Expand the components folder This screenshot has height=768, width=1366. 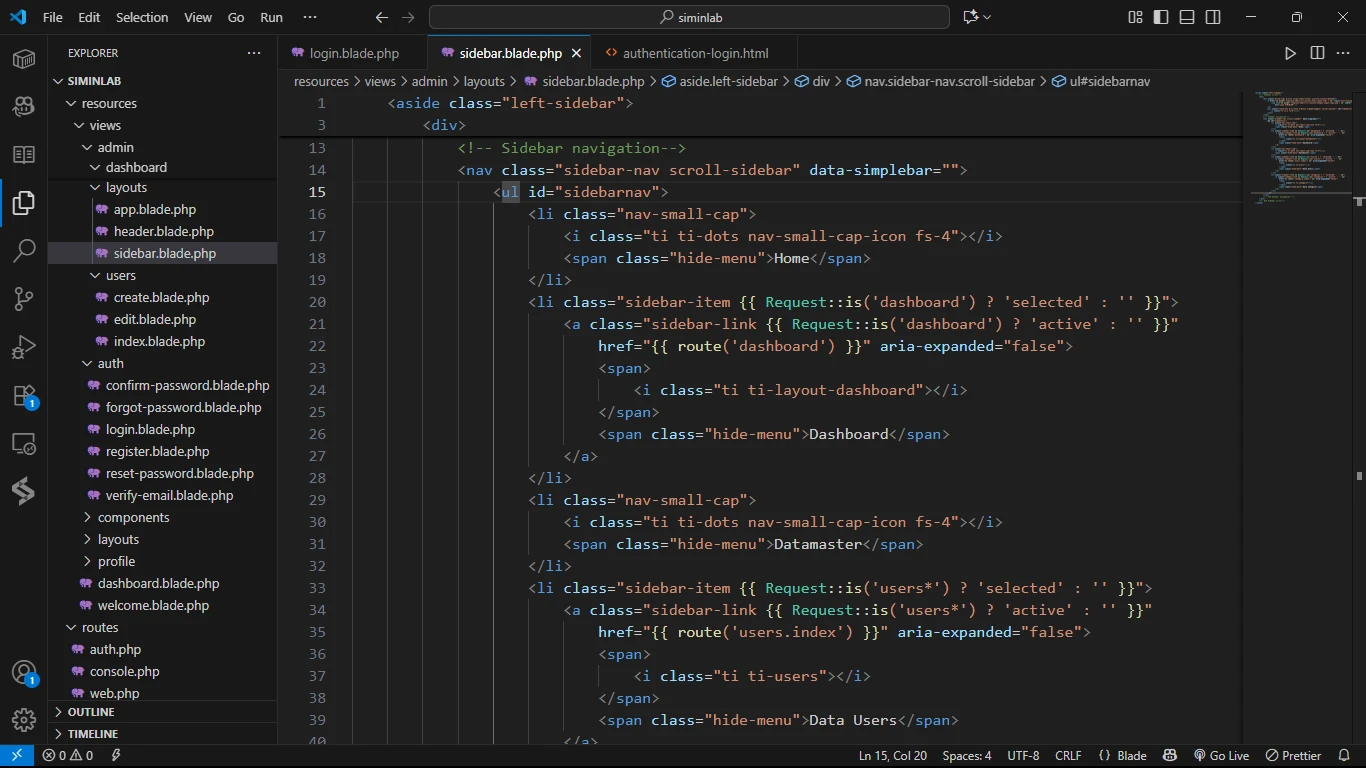[x=133, y=517]
